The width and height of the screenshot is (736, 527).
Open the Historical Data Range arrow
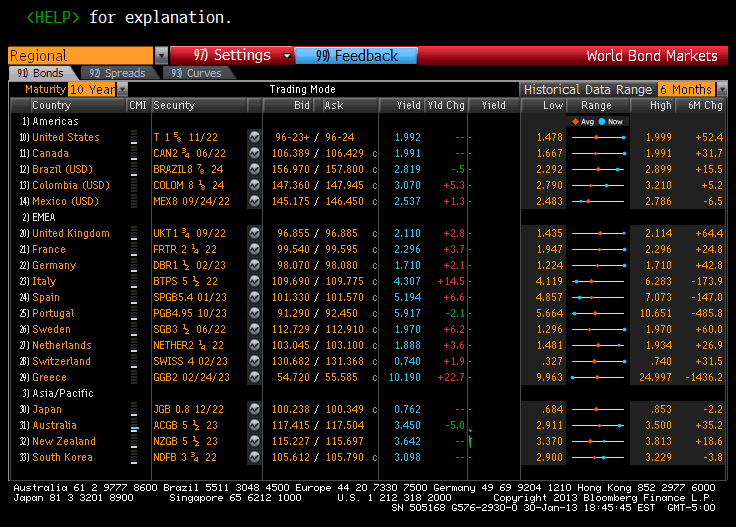coord(722,89)
